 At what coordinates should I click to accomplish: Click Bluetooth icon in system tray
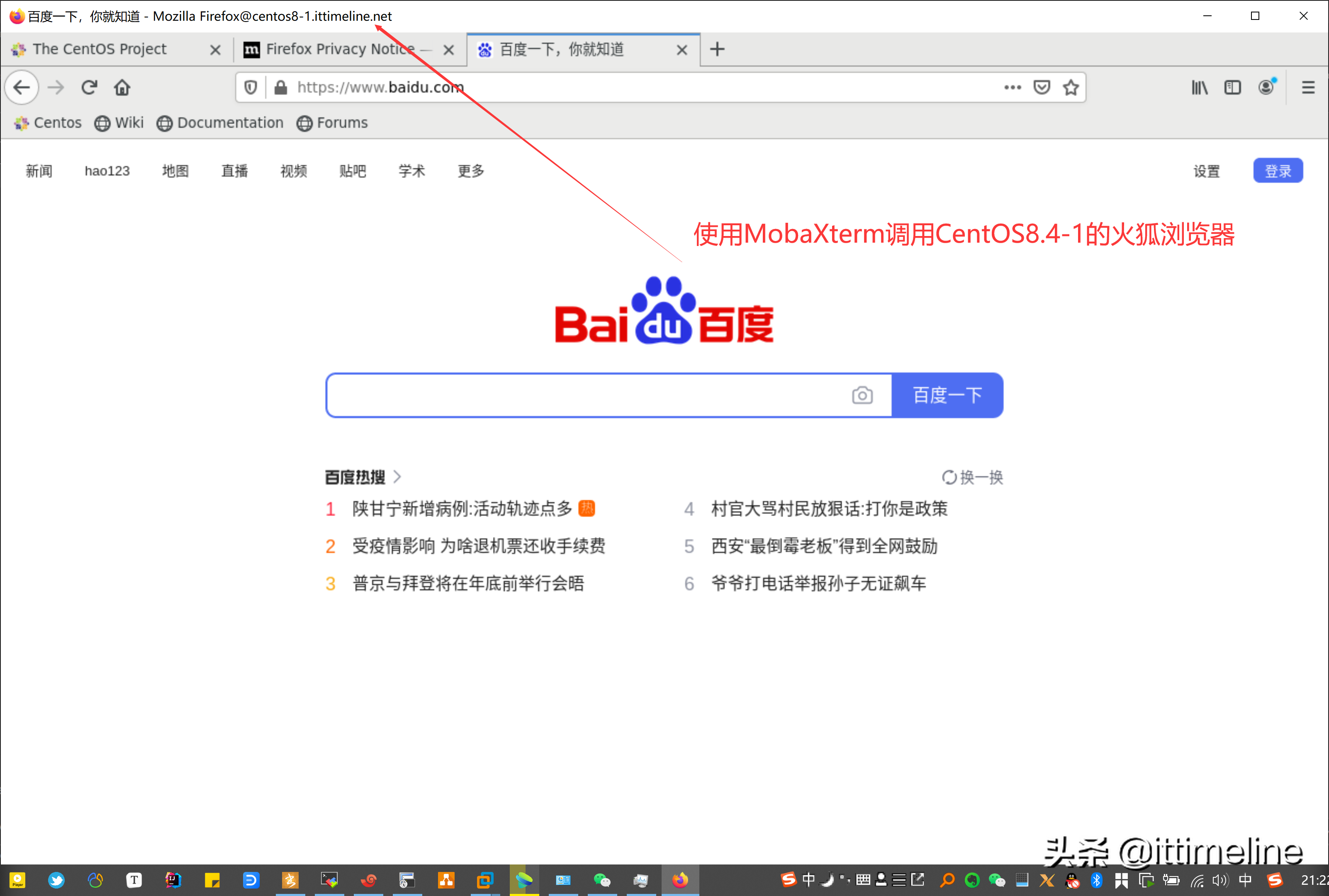(1096, 880)
